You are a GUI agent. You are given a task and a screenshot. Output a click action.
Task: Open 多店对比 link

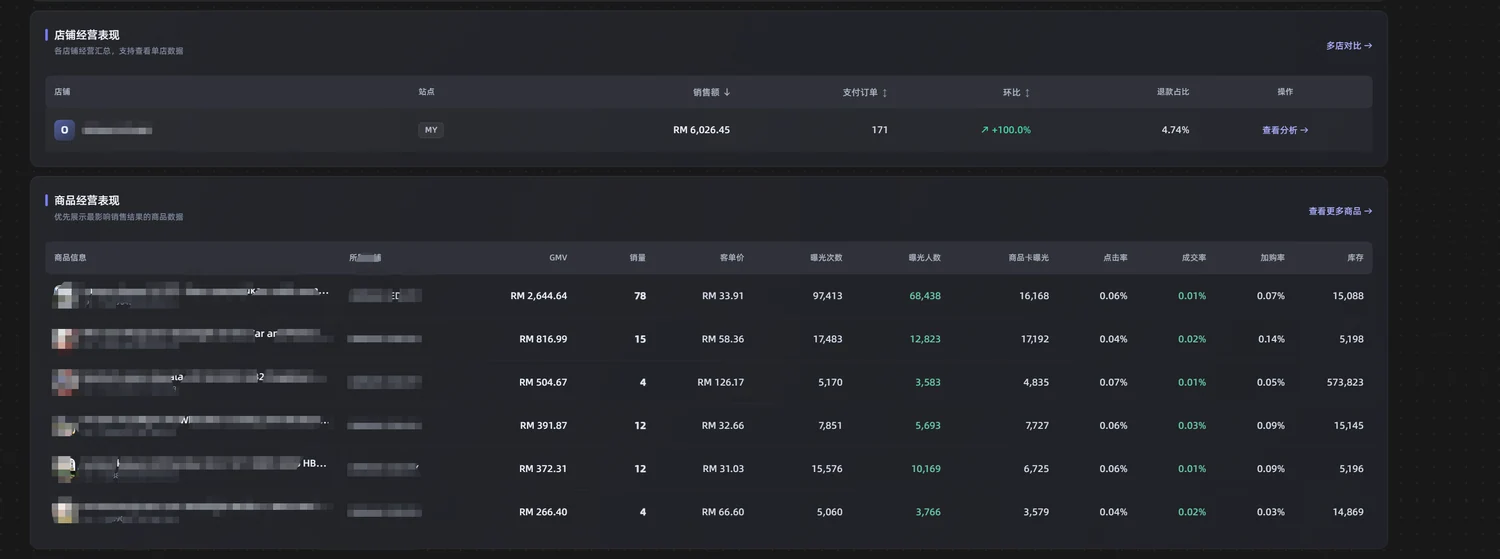point(1349,46)
